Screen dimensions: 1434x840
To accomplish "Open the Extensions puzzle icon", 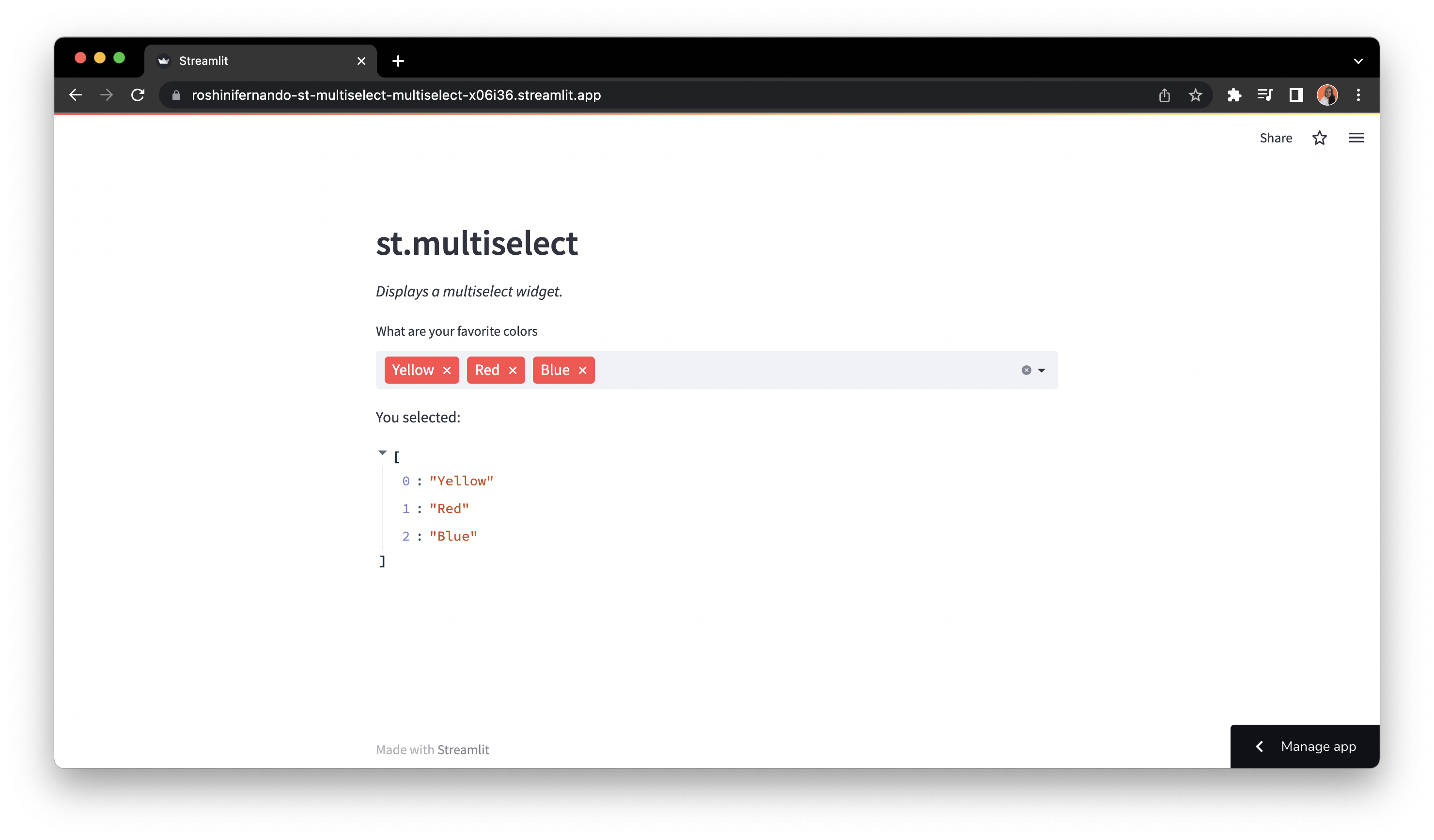I will pos(1234,95).
